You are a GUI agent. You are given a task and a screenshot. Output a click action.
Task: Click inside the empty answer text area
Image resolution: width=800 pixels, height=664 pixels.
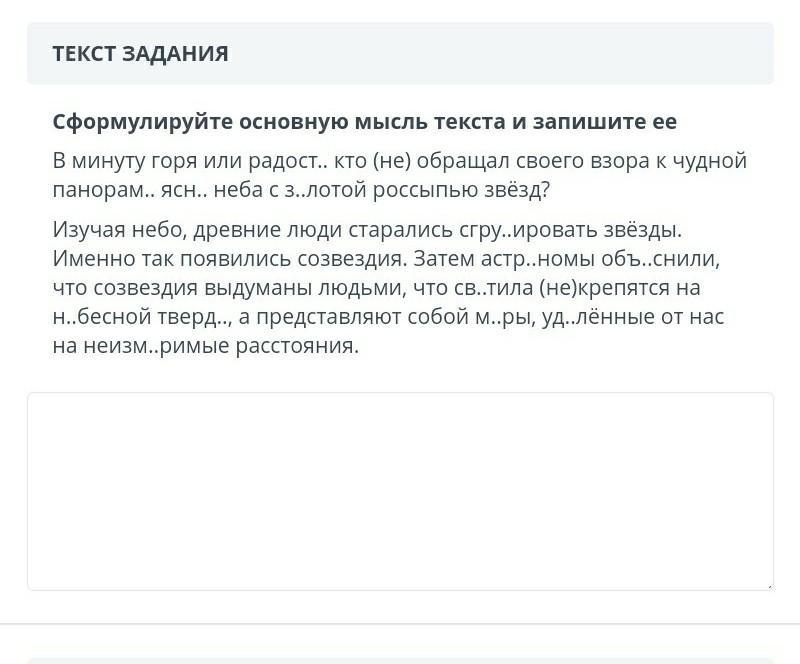[x=400, y=490]
